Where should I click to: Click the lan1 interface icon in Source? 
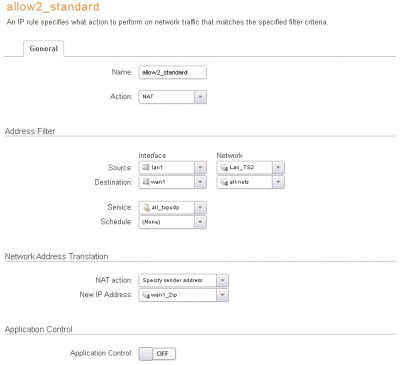pos(146,167)
